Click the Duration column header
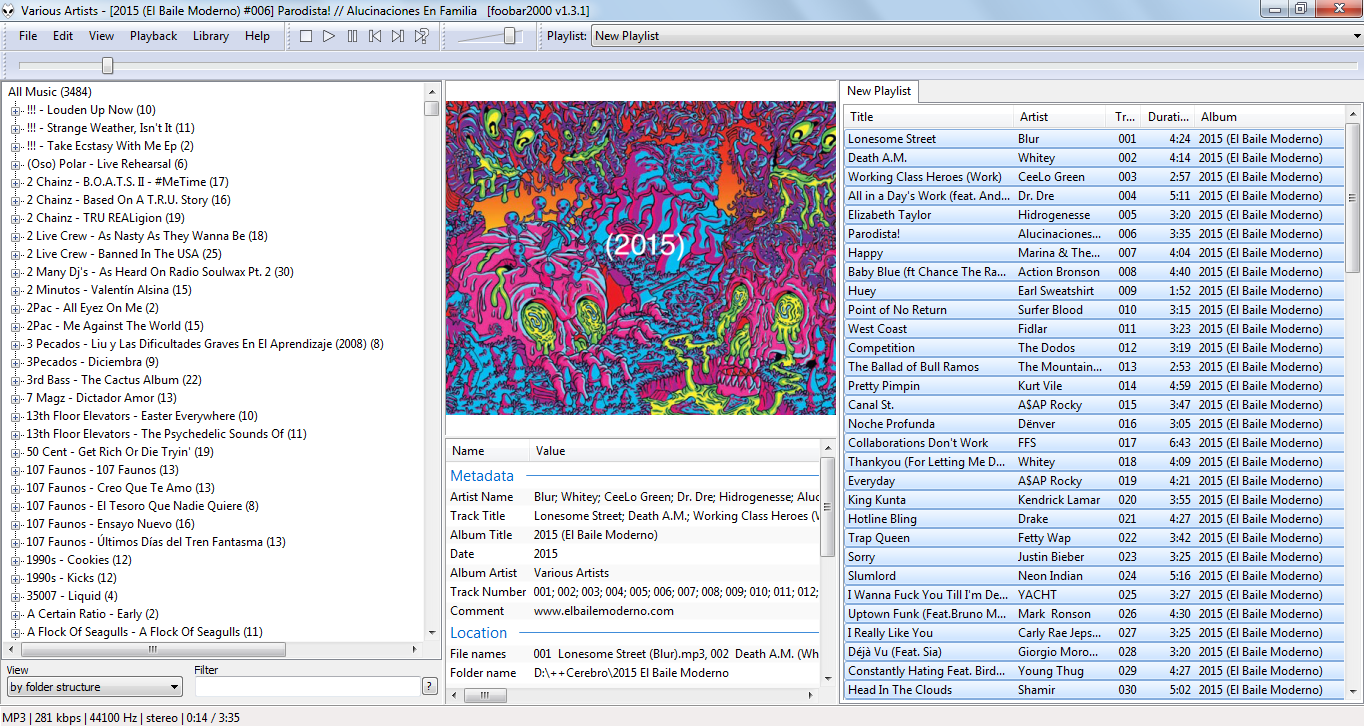 point(1166,117)
